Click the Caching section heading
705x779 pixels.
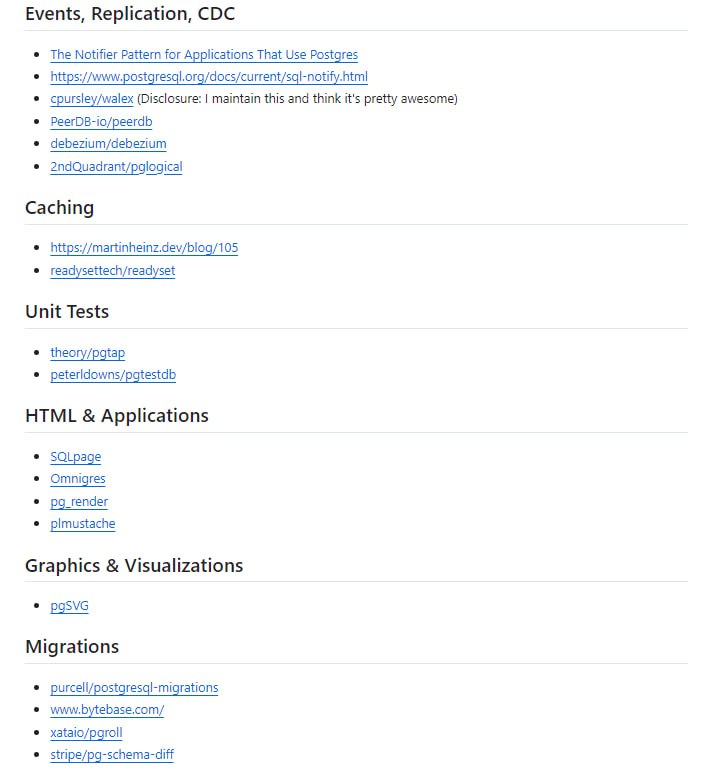[59, 208]
